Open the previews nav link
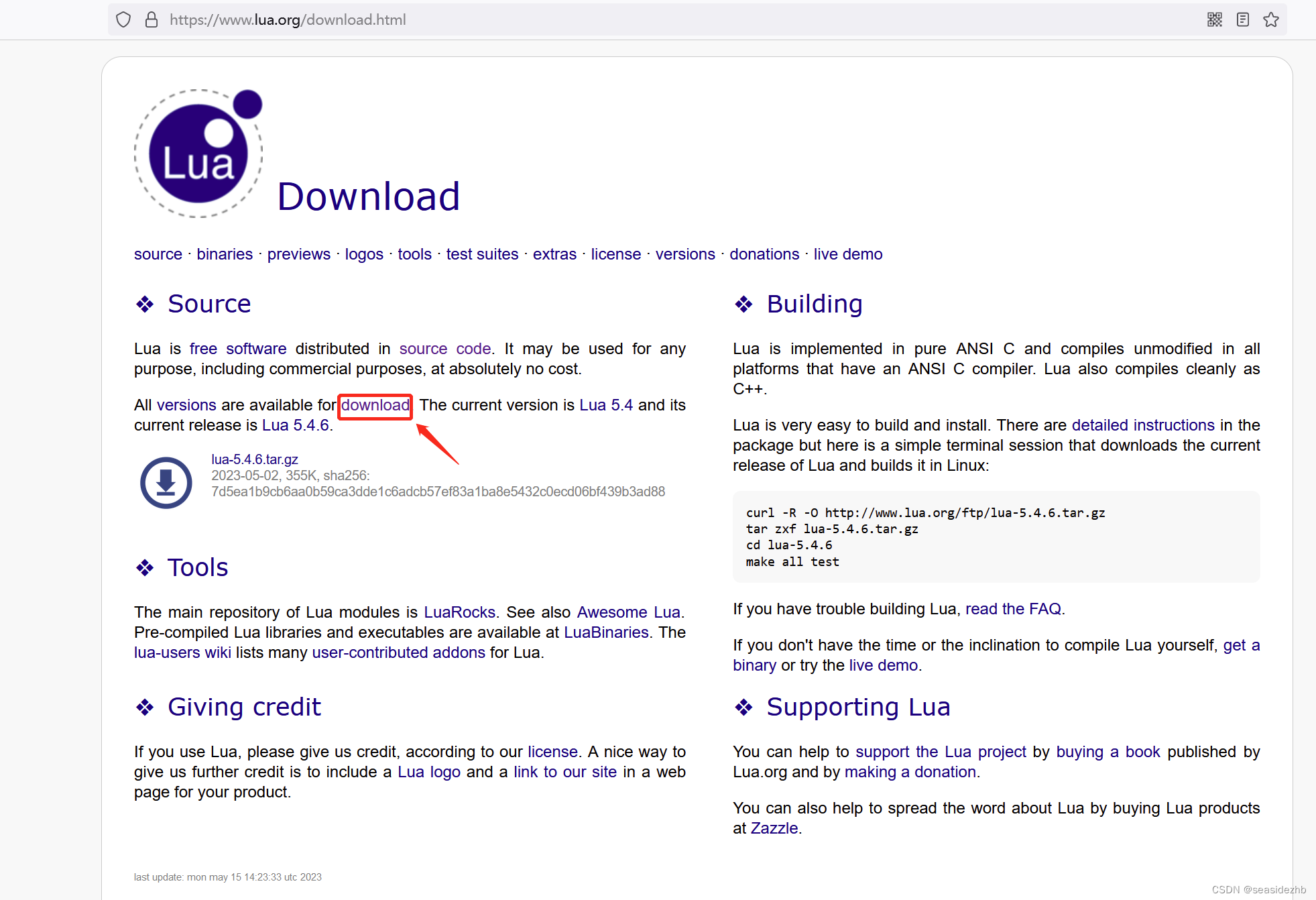Image resolution: width=1316 pixels, height=900 pixels. pos(299,254)
